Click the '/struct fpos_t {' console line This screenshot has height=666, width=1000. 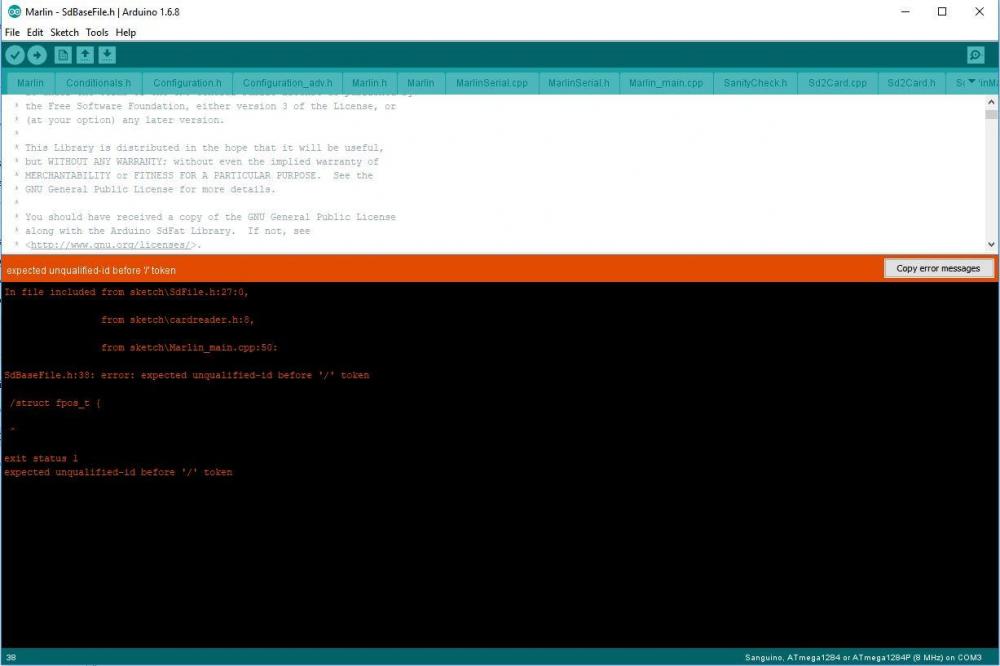point(55,403)
